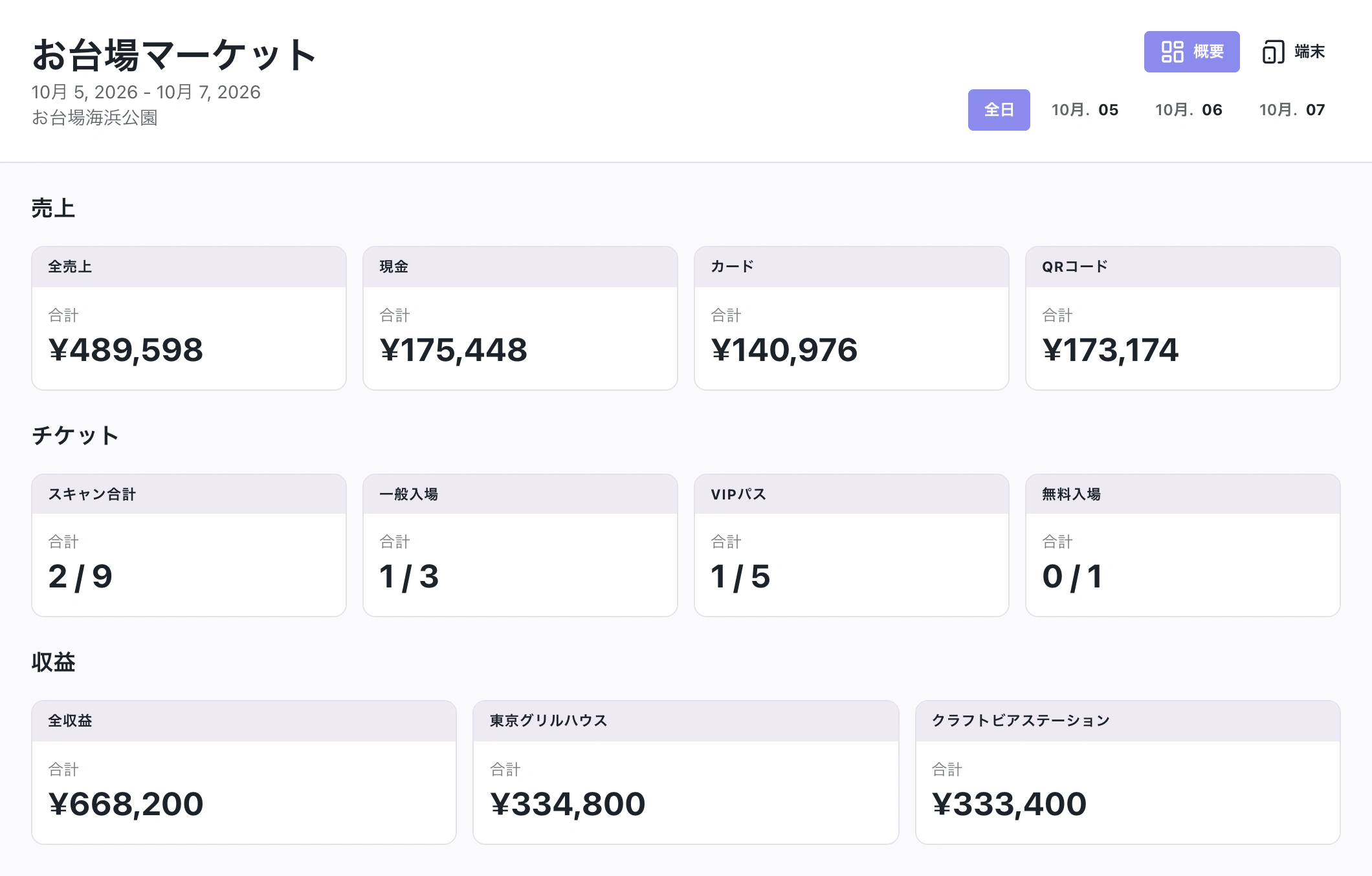Viewport: 1372px width, 876px height.
Task: Click the 0 / 1 free admission count
Action: point(1072,576)
